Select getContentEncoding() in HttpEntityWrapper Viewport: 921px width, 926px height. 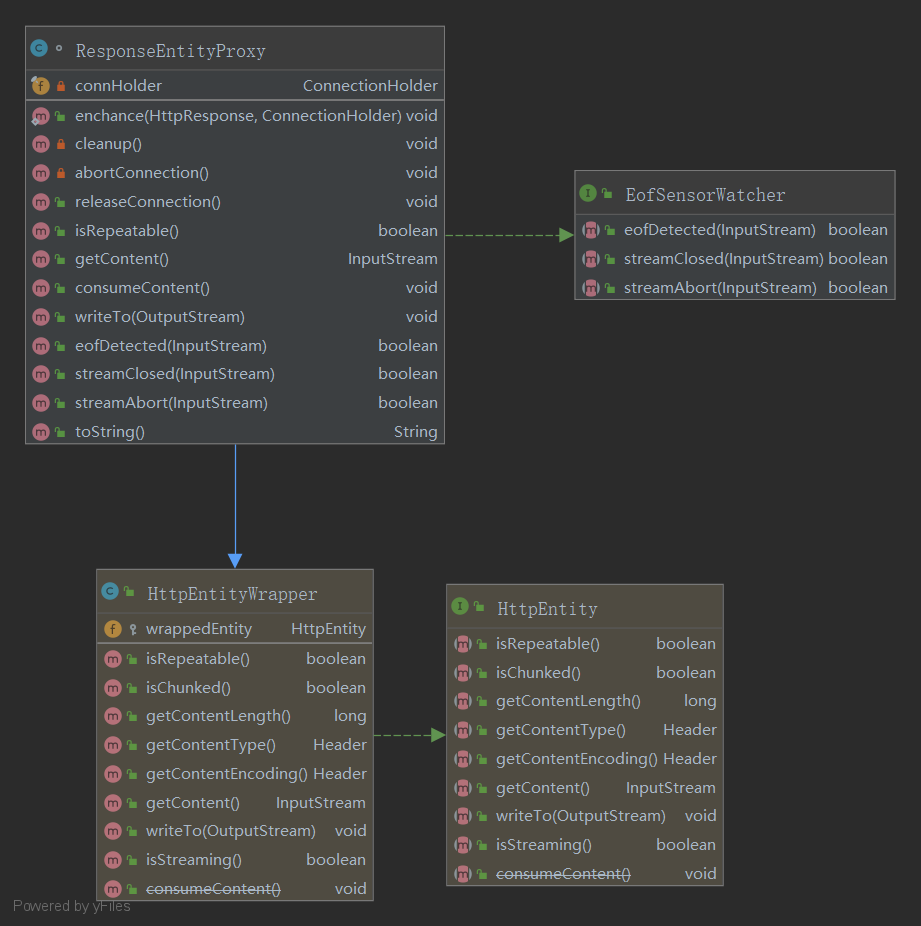point(227,774)
